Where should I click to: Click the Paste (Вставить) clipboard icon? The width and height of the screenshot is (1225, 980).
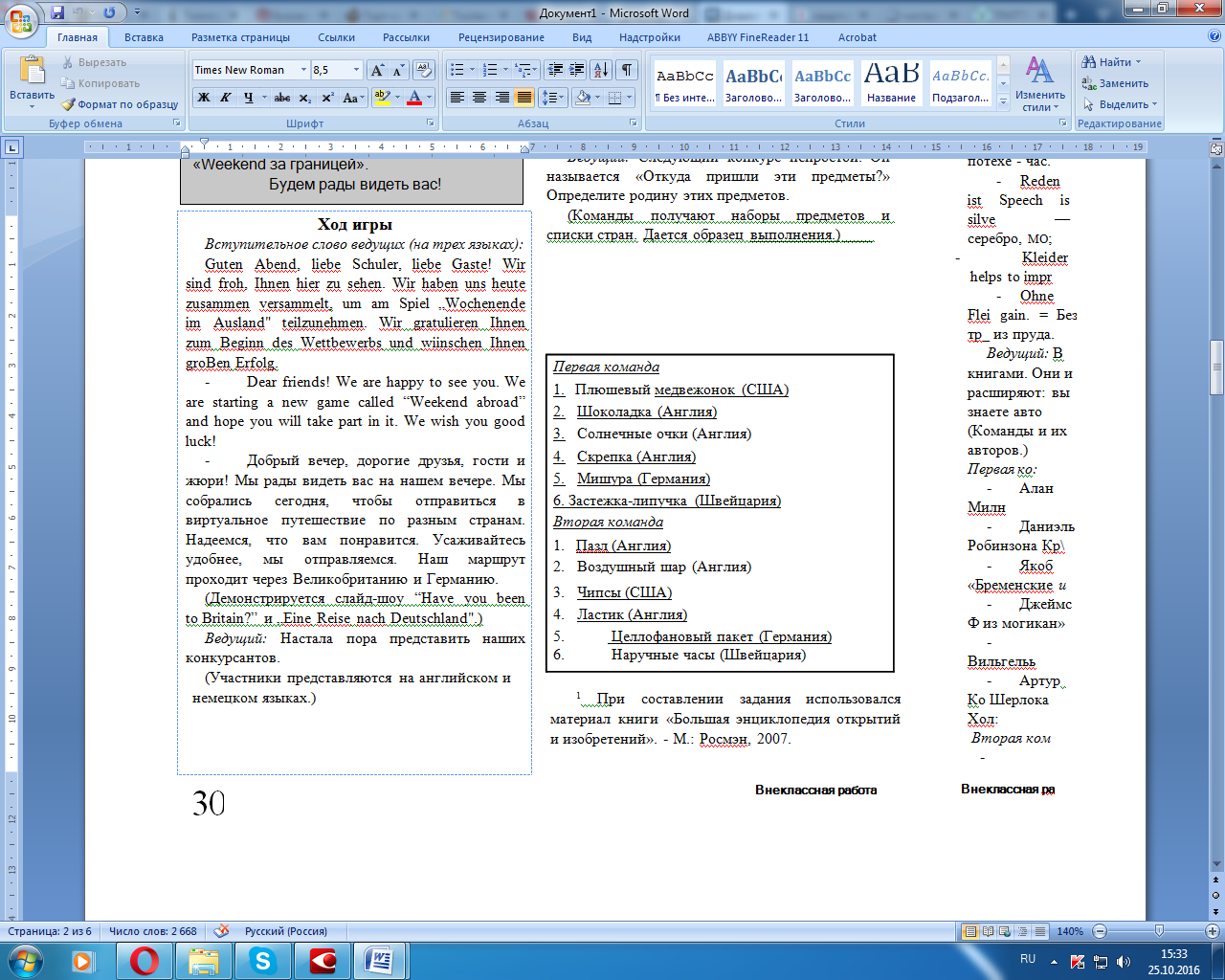pos(33,71)
